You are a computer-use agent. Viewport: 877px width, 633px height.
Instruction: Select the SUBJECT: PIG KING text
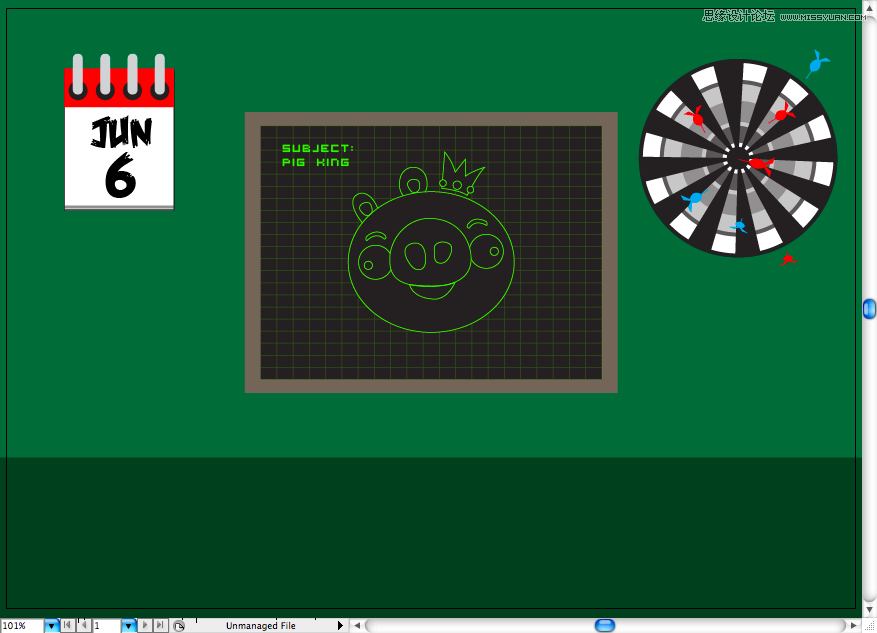(x=318, y=155)
